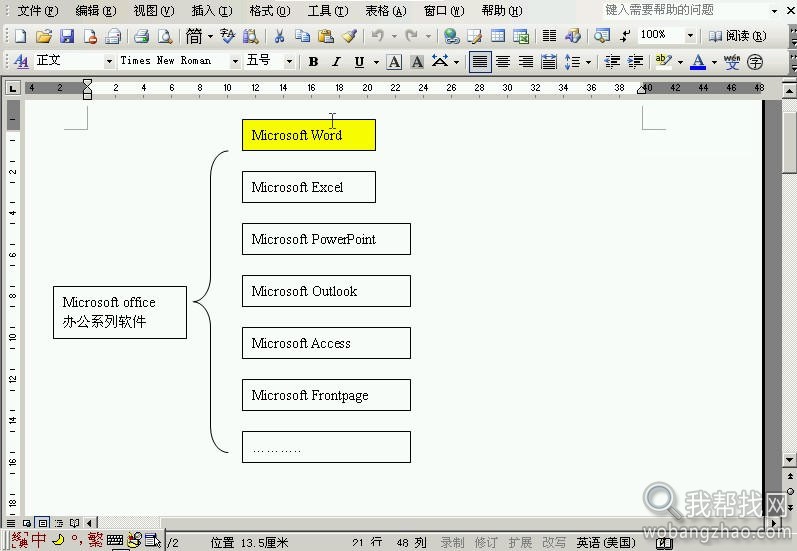Click the Chinese 中 input mode icon
This screenshot has height=551, width=797.
click(x=39, y=540)
